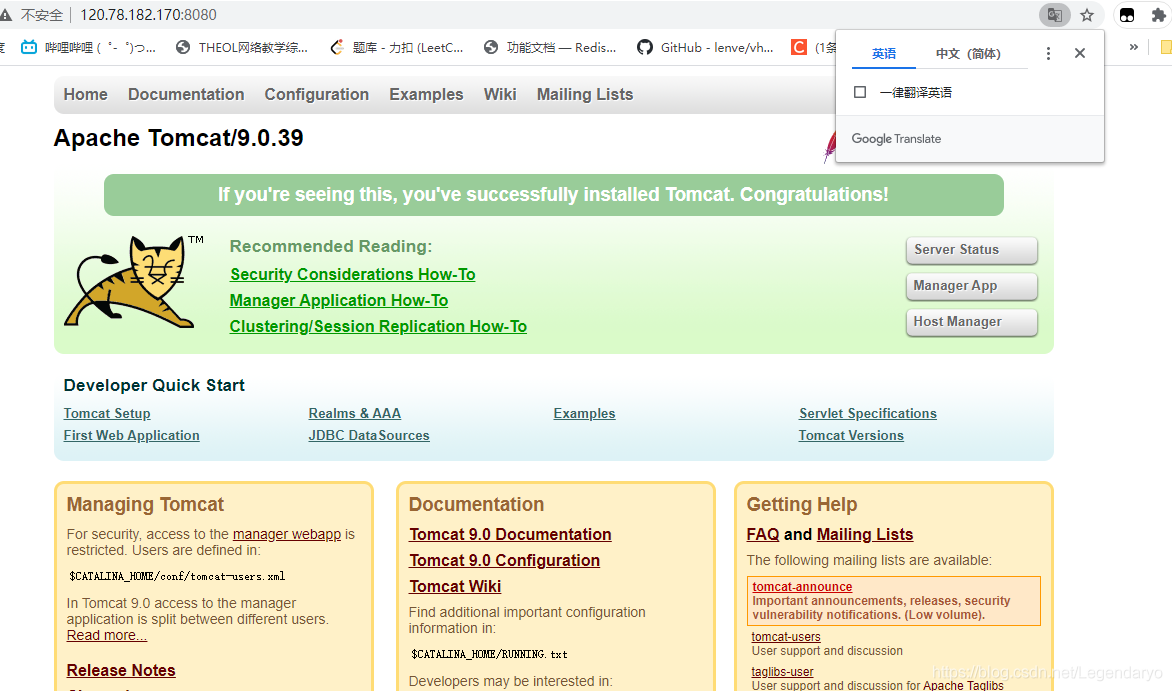
Task: Open Mailing Lists in the navigation bar
Action: pos(585,94)
